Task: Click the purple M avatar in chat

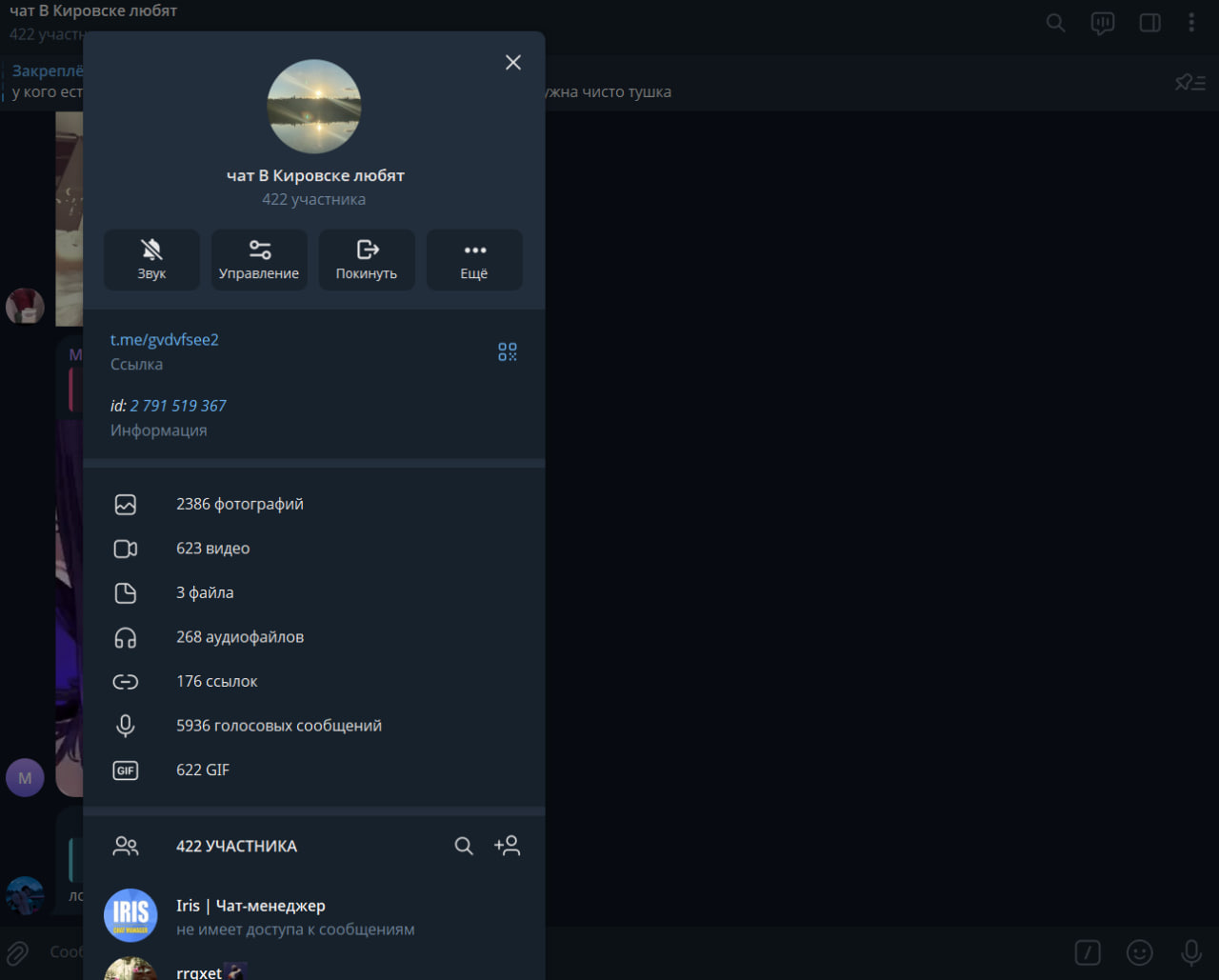Action: [x=25, y=778]
